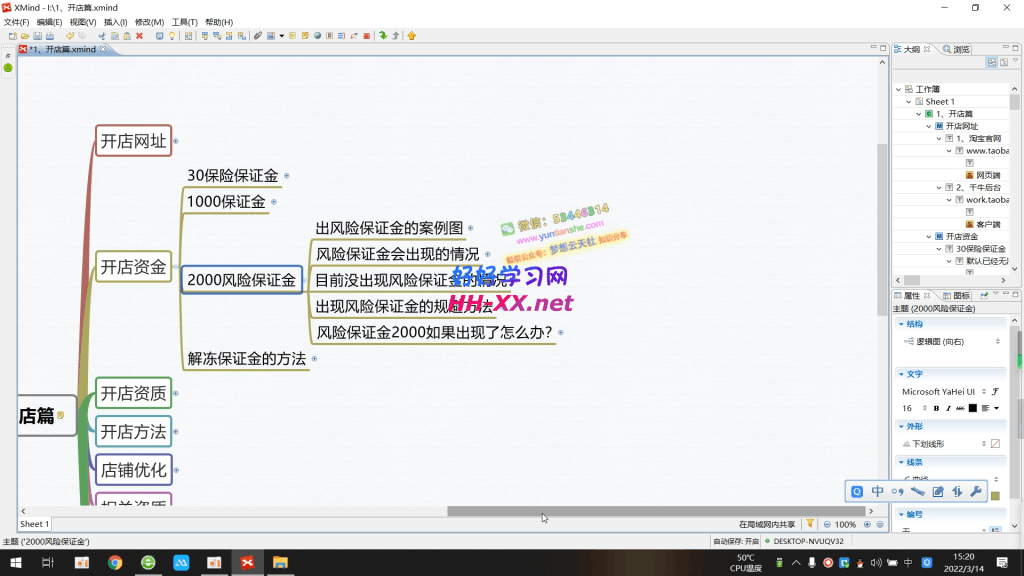
Task: Open the 修改(M) menu
Action: click(x=149, y=22)
